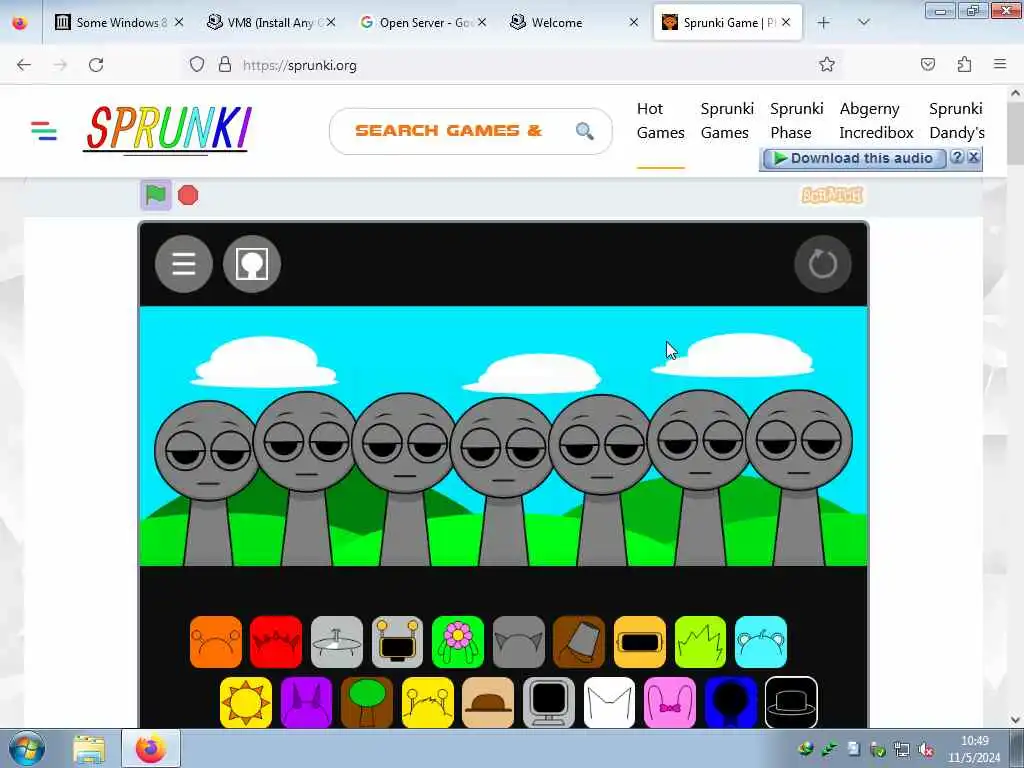The image size is (1024, 768).
Task: Select the yellow-orange visor icon
Action: (639, 642)
